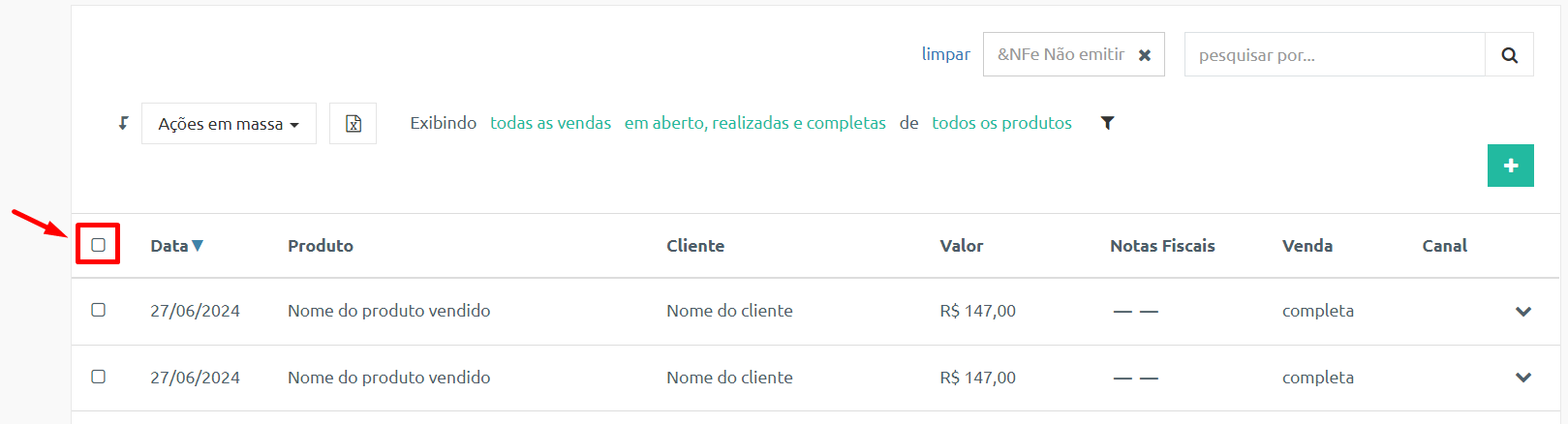Open the Ações em massa dropdown
Viewport: 1568px width, 424px height.
229,124
